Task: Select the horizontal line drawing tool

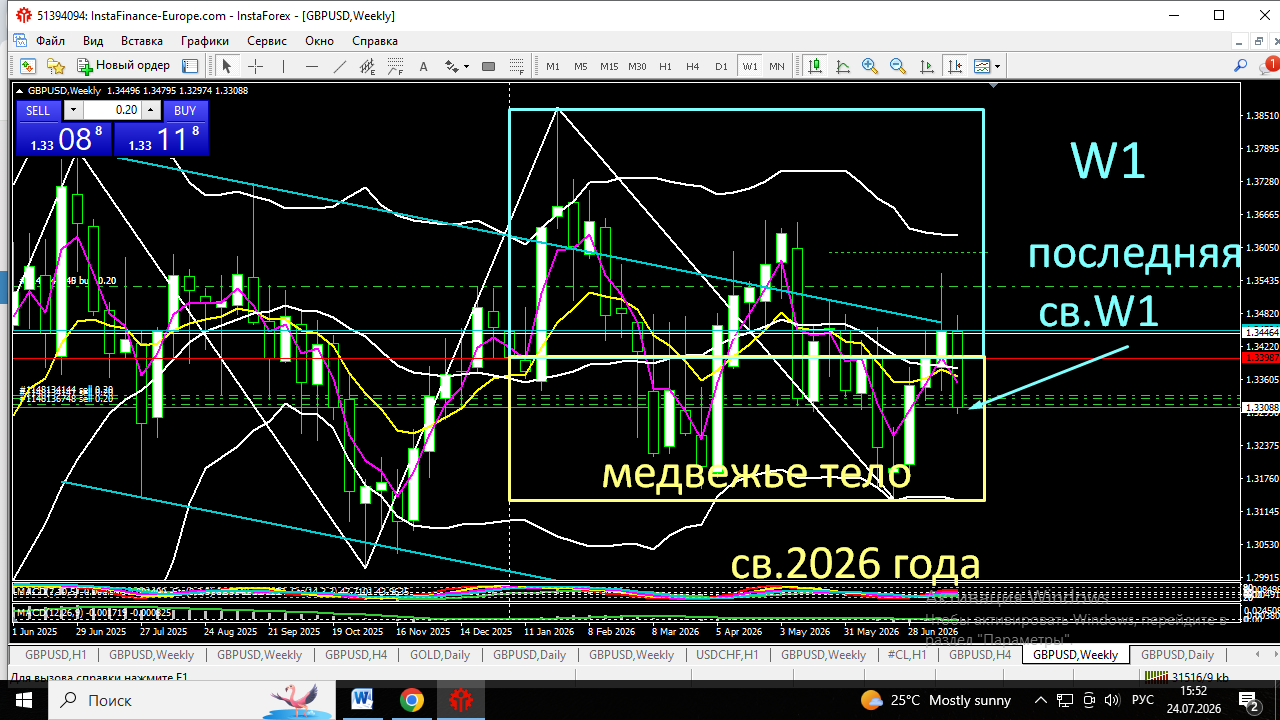Action: [312, 66]
